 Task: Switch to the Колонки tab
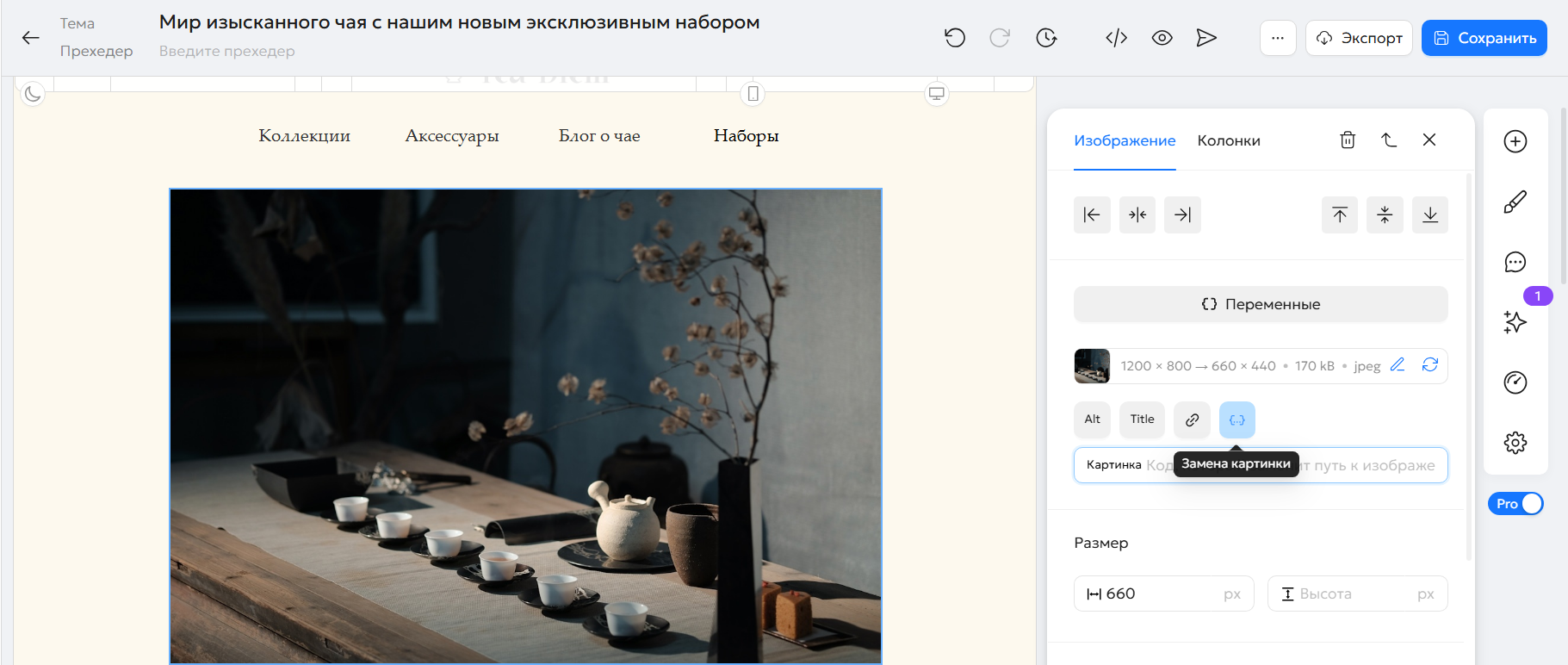(x=1229, y=140)
